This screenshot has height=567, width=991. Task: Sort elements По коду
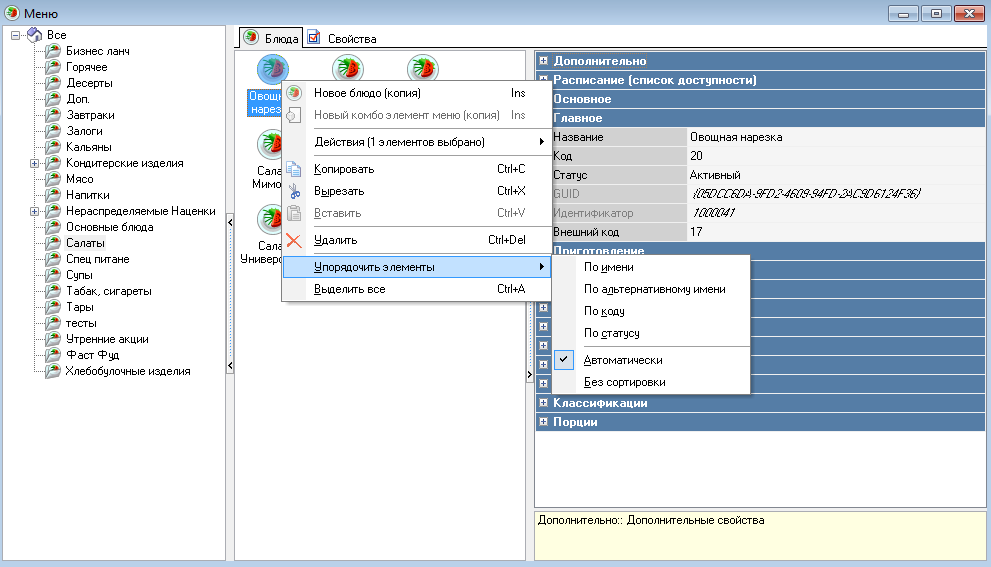pyautogui.click(x=604, y=311)
